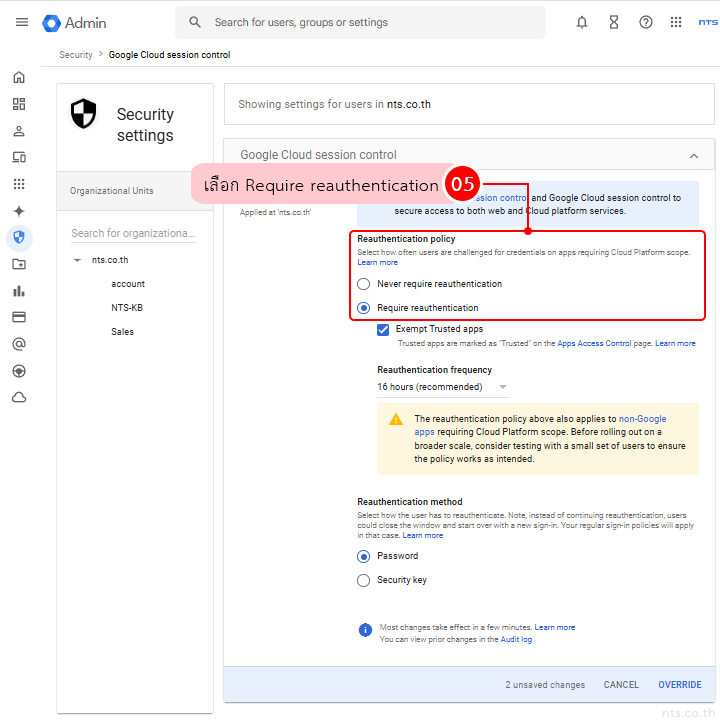Open Apps grid icon in sidebar
Image resolution: width=720 pixels, height=722 pixels.
pos(19,184)
